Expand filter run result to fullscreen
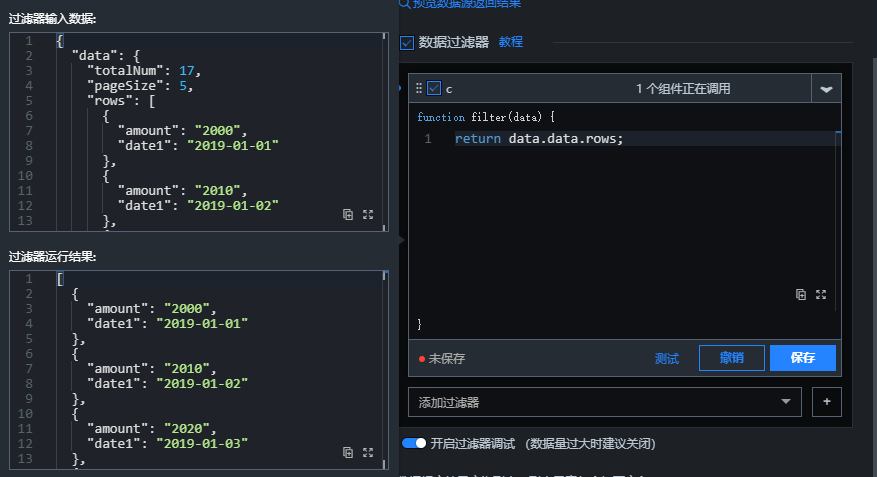 [368, 452]
